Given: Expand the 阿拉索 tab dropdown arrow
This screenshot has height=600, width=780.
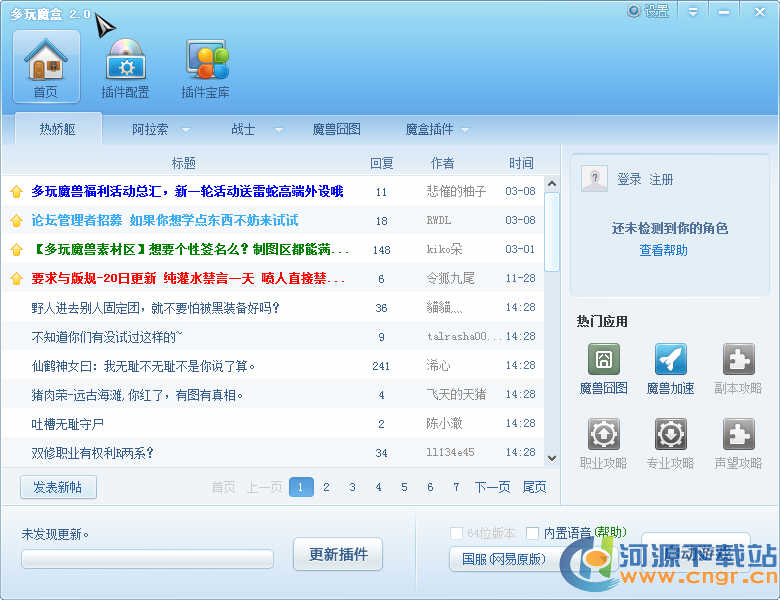Looking at the screenshot, I should 188,130.
